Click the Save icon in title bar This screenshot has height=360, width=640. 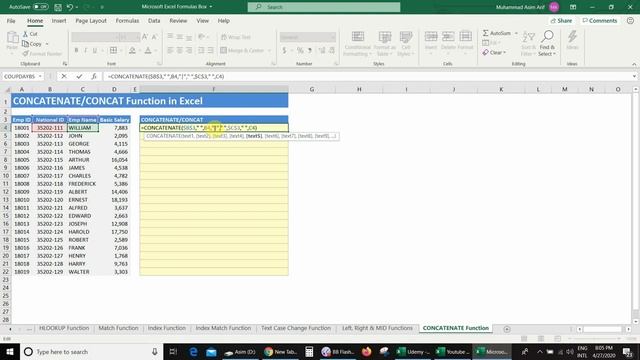[x=58, y=7]
